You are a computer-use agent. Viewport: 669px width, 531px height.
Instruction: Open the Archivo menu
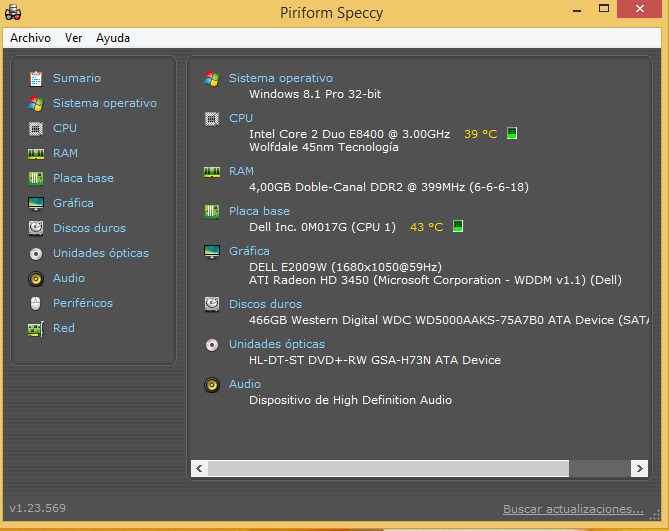coord(30,38)
